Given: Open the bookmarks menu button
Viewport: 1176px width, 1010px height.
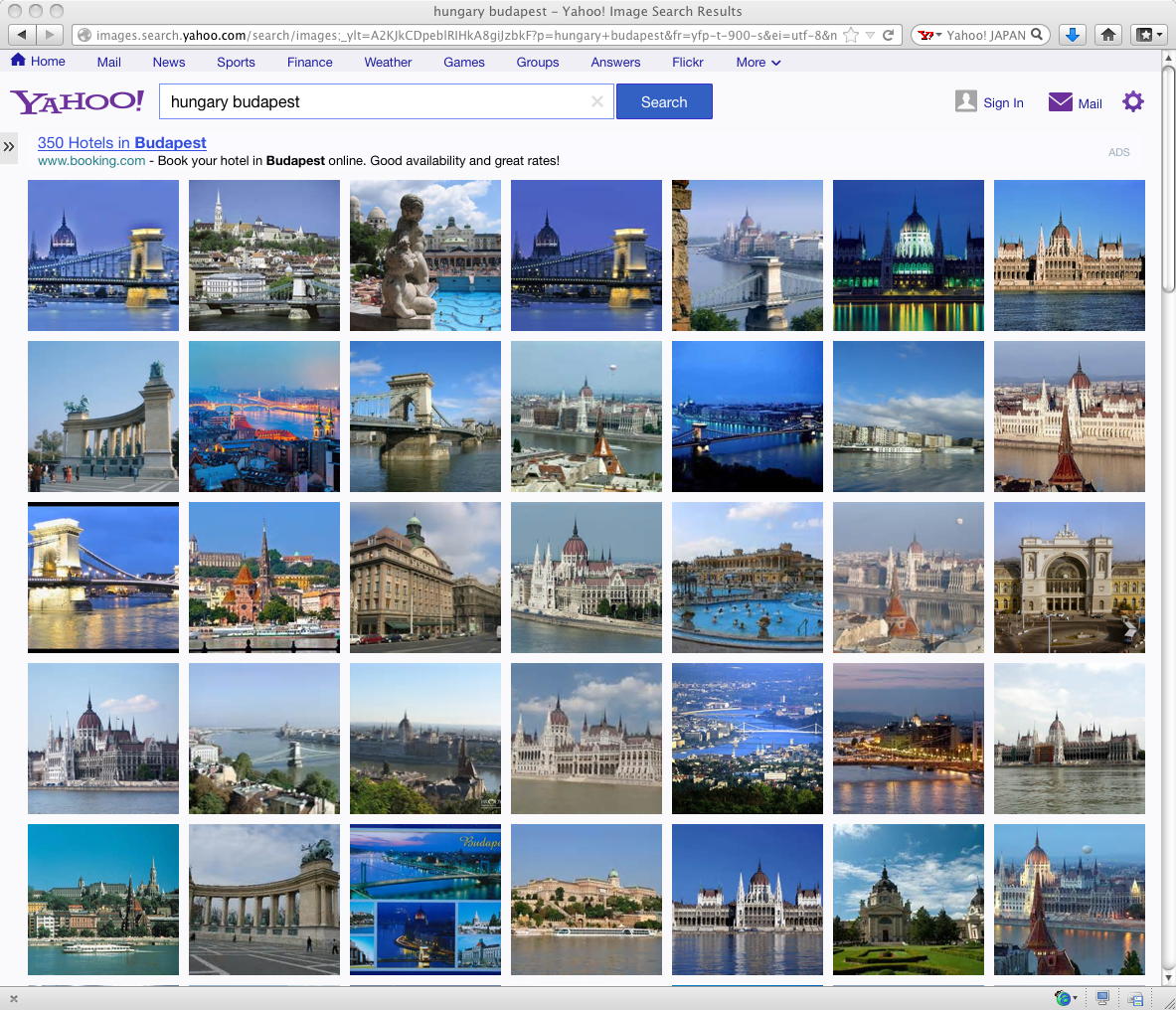Looking at the screenshot, I should (1148, 35).
